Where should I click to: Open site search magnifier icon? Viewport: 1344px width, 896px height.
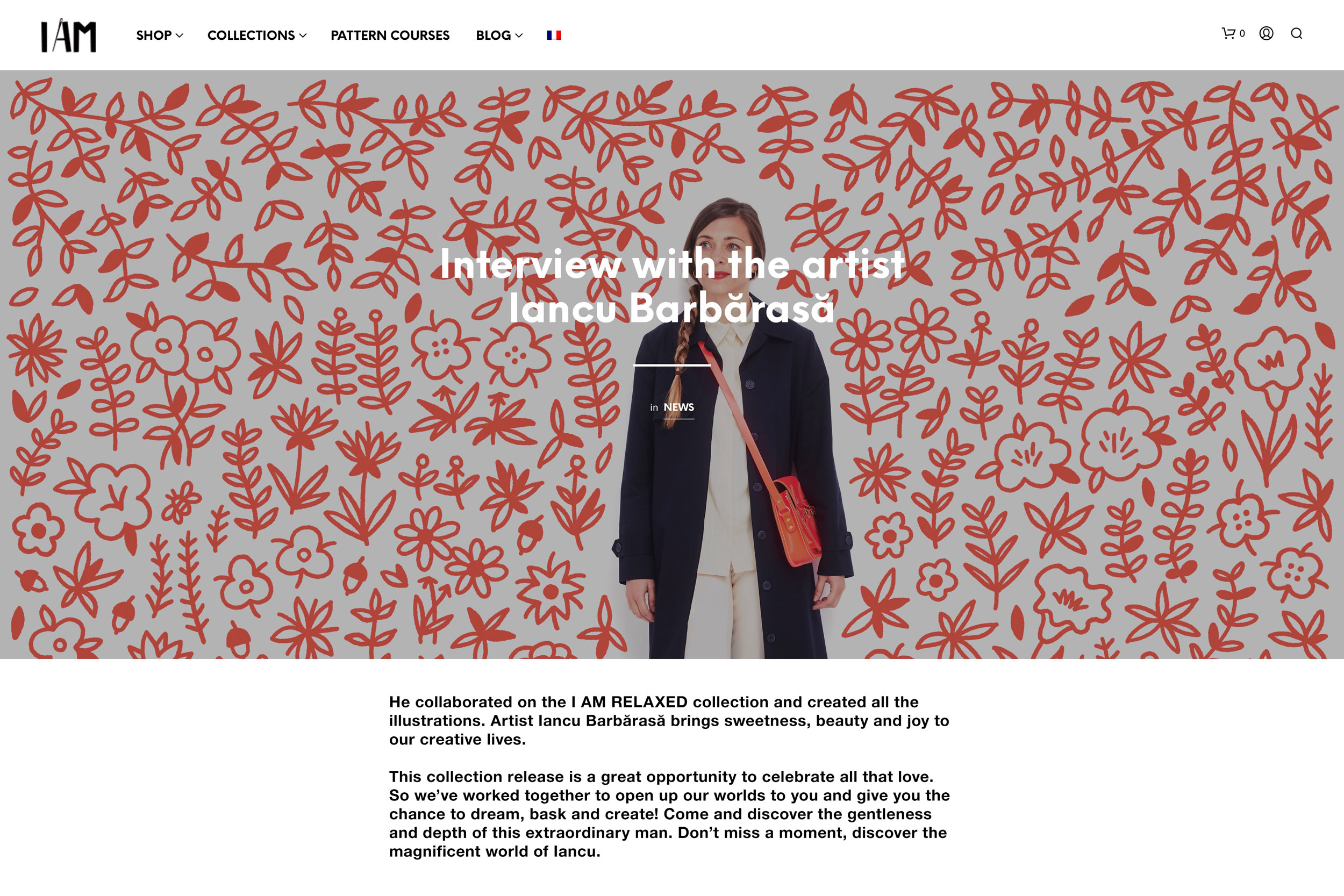1297,33
